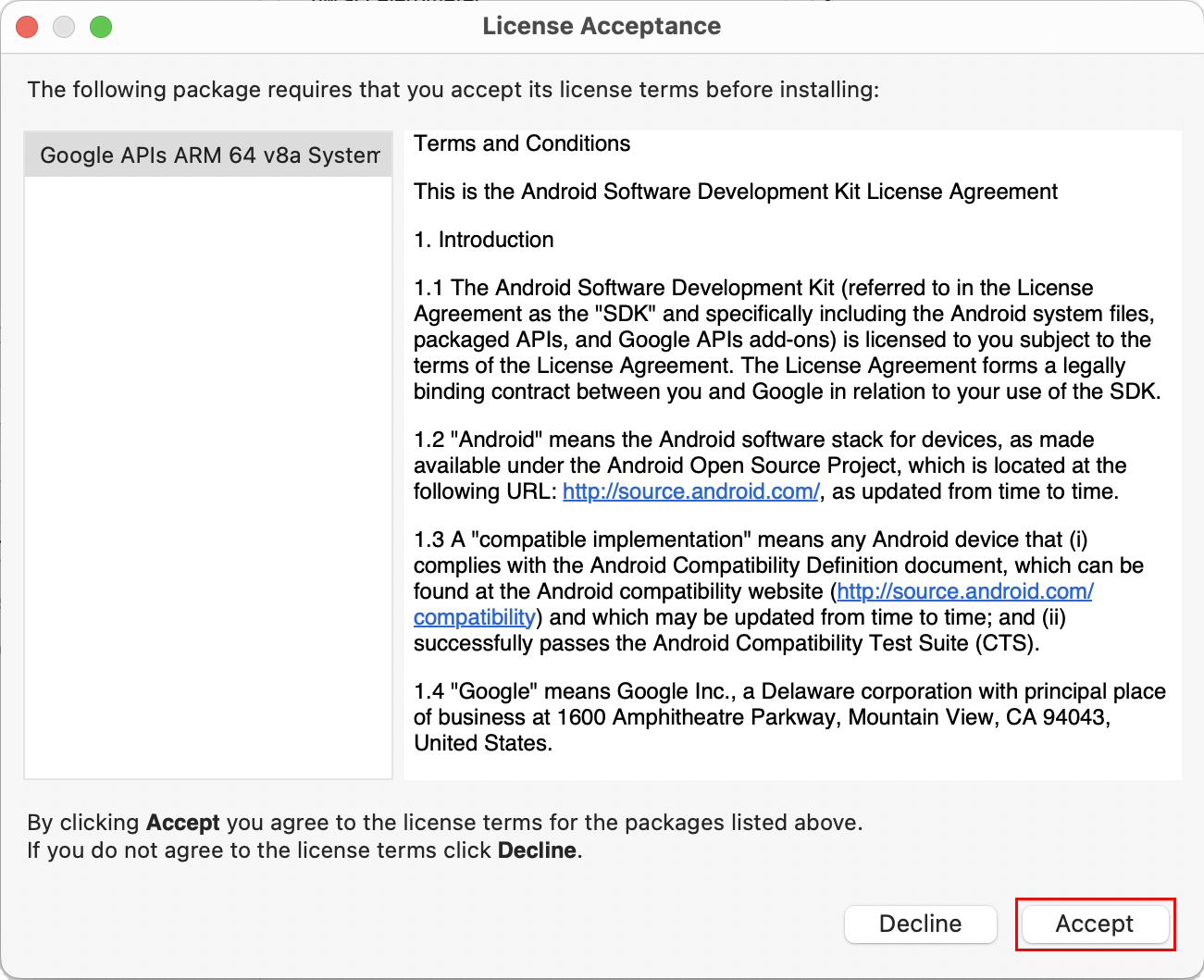Zoom the License Acceptance window with green button
1204x980 pixels.
[x=101, y=27]
